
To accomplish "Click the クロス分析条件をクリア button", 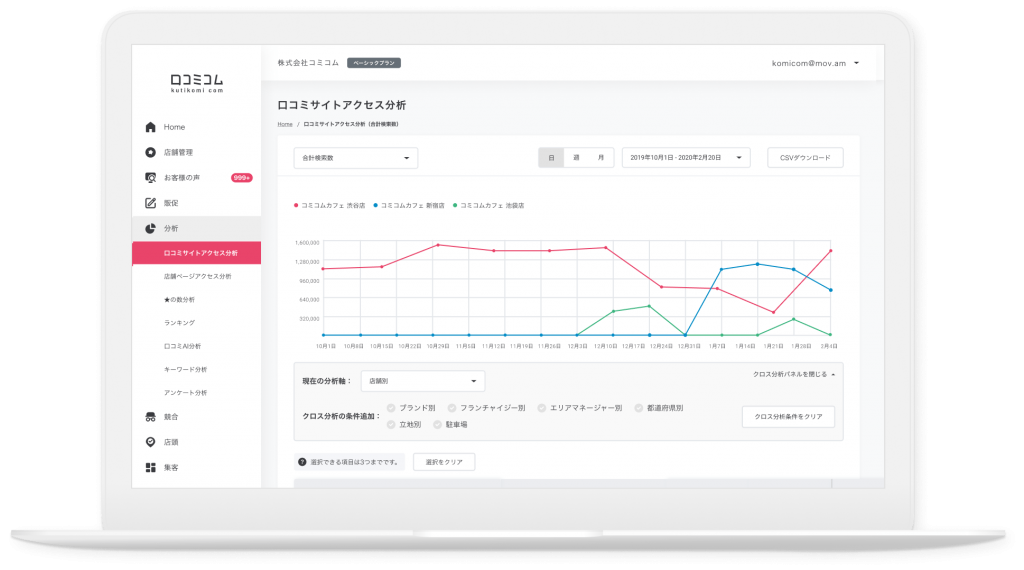I will point(788,417).
